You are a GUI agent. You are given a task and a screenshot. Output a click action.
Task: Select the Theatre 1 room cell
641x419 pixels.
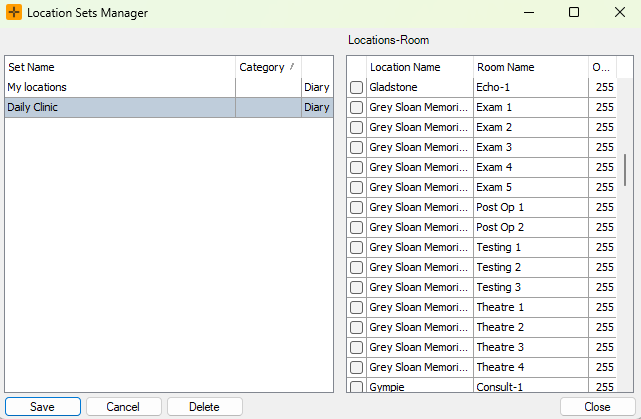pos(531,307)
